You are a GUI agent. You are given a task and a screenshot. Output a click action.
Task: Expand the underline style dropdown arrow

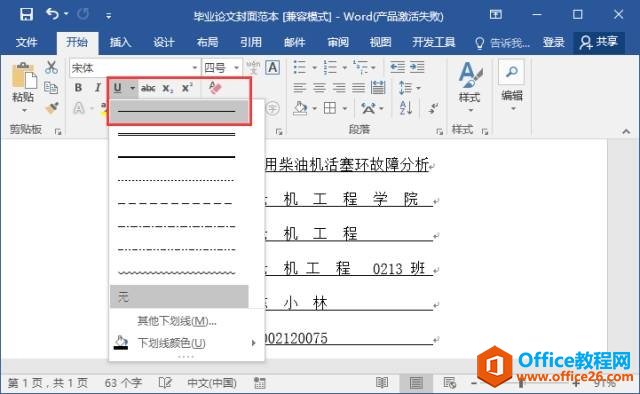pyautogui.click(x=132, y=88)
